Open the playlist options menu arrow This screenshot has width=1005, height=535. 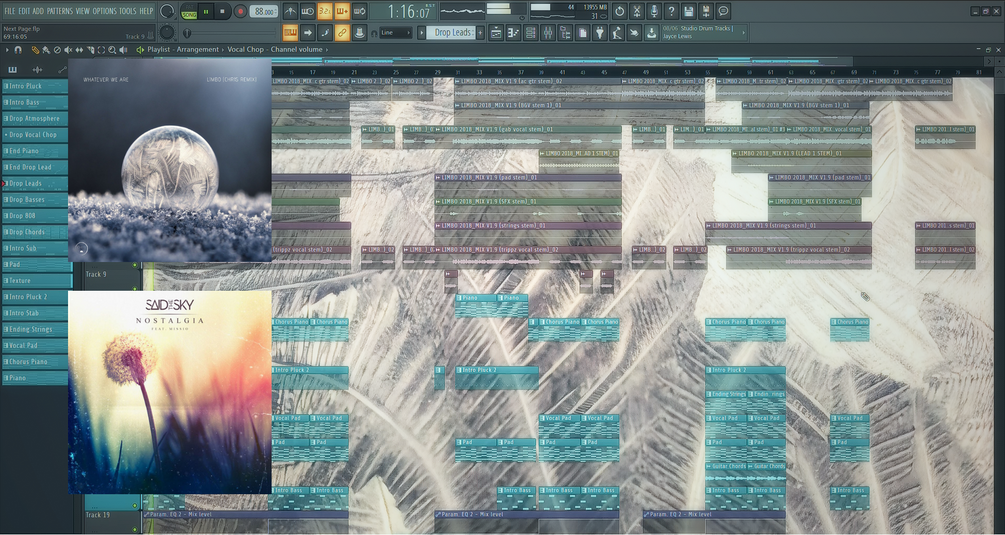[8, 49]
